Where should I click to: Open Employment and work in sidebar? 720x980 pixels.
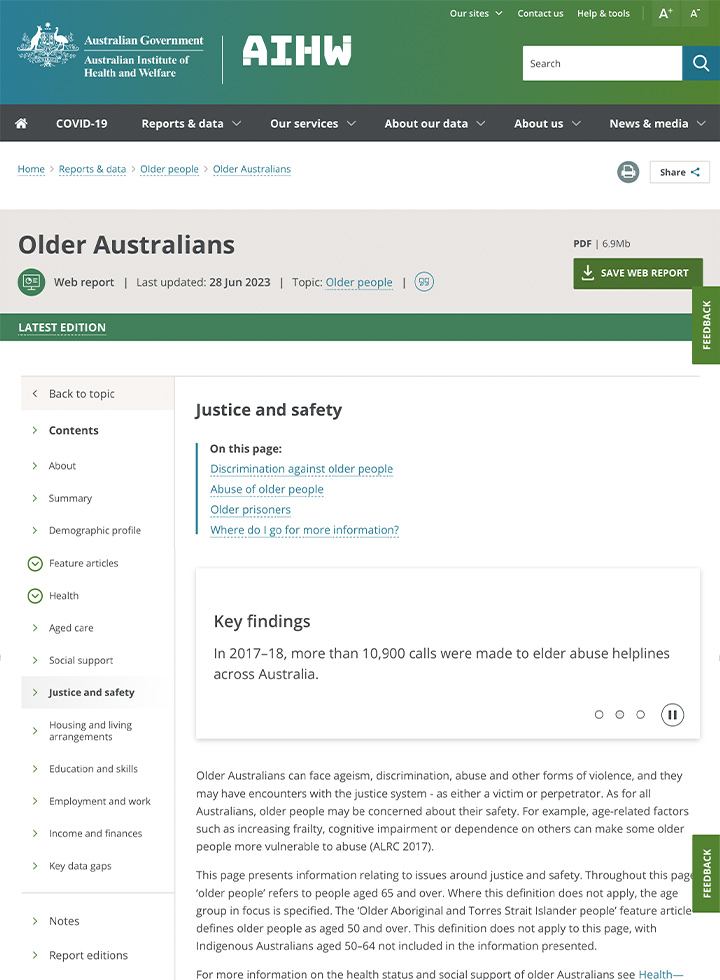click(100, 801)
